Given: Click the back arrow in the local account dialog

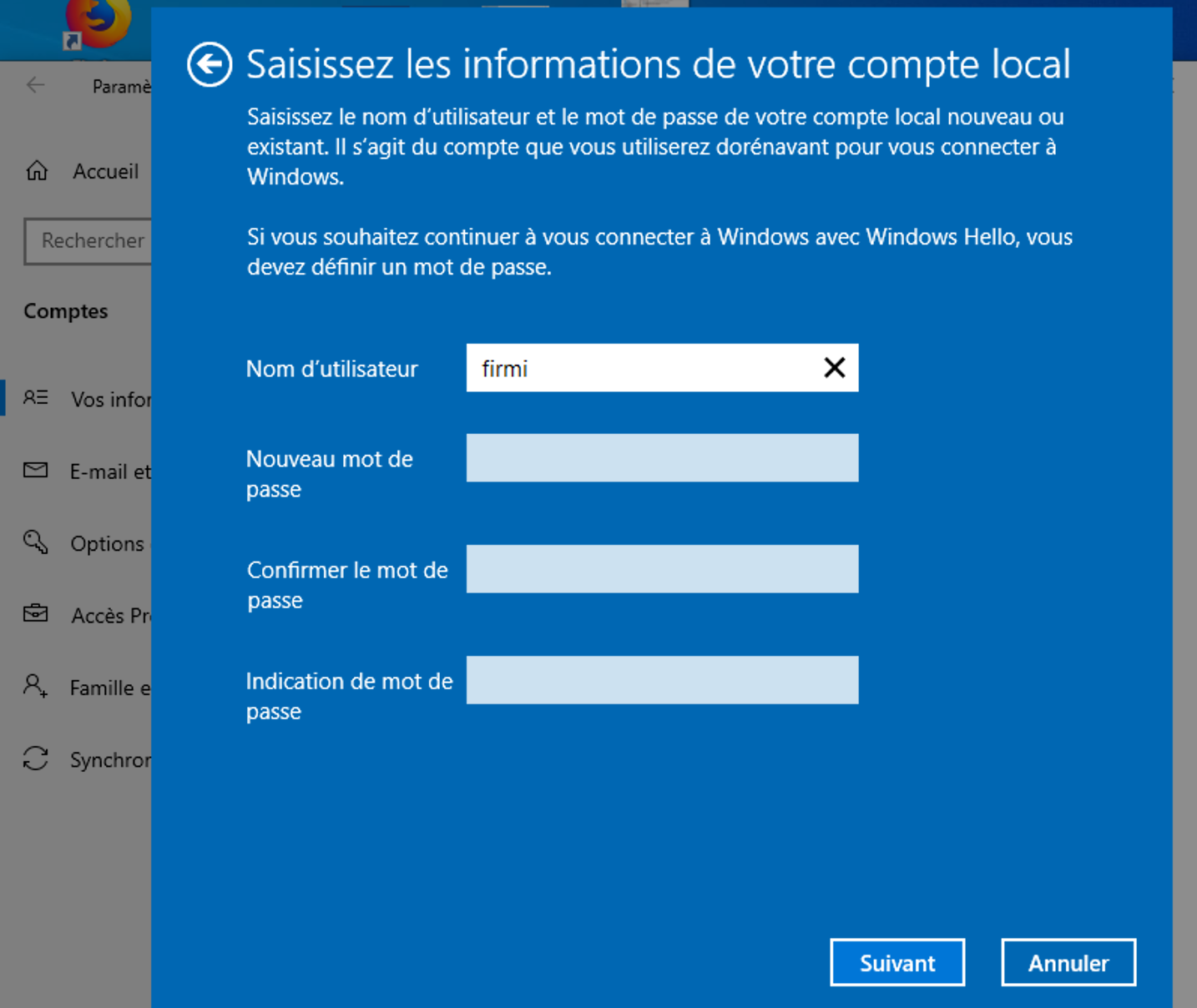Looking at the screenshot, I should 209,64.
